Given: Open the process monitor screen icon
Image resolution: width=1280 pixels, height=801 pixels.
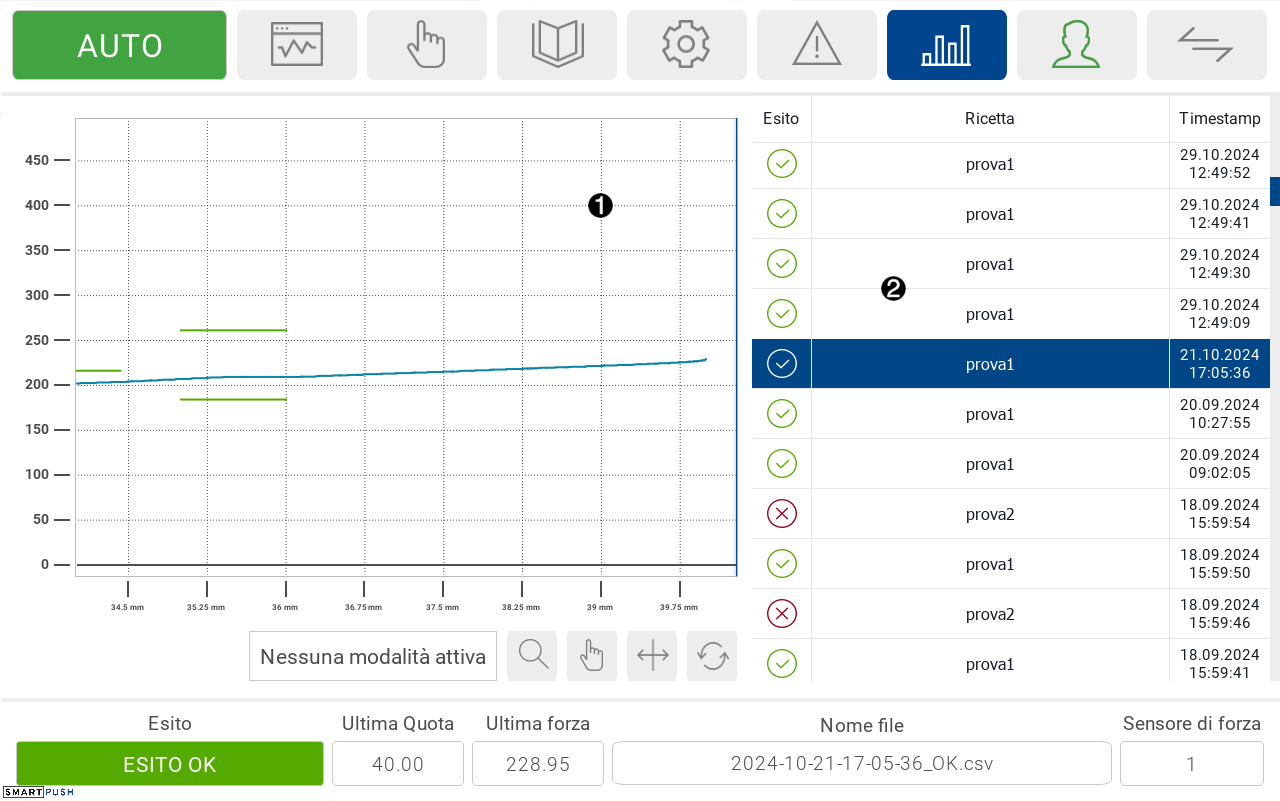Looking at the screenshot, I should (x=297, y=45).
